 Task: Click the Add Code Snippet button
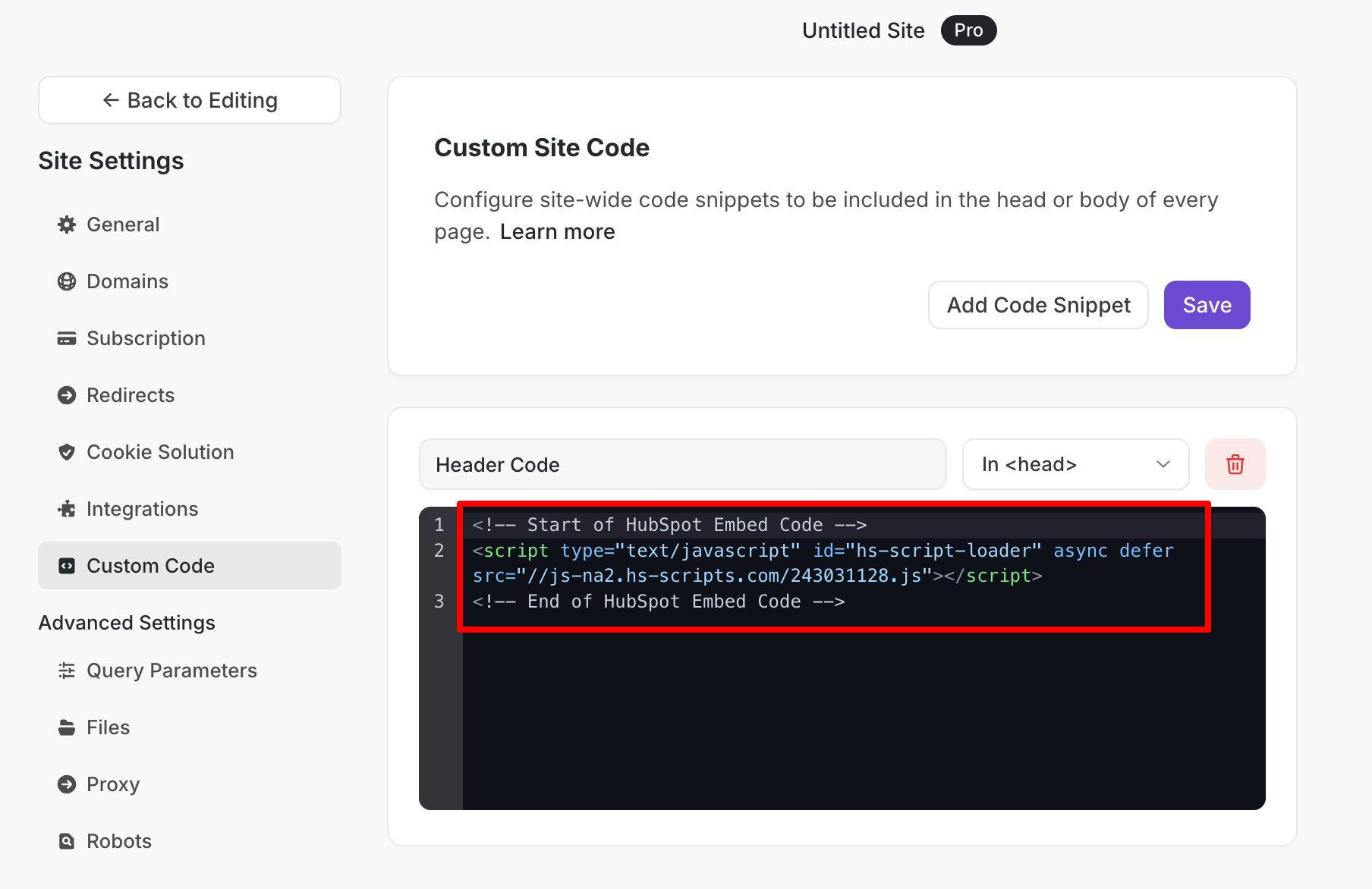coord(1038,305)
